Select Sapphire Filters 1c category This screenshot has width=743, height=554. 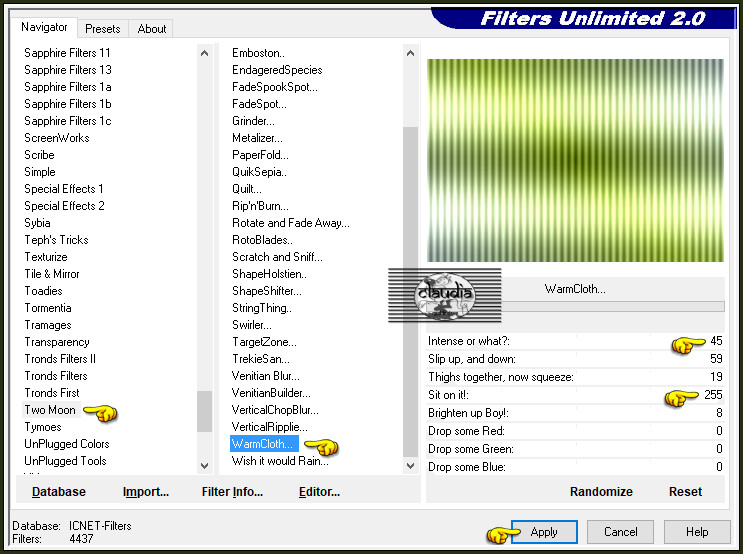pyautogui.click(x=68, y=121)
